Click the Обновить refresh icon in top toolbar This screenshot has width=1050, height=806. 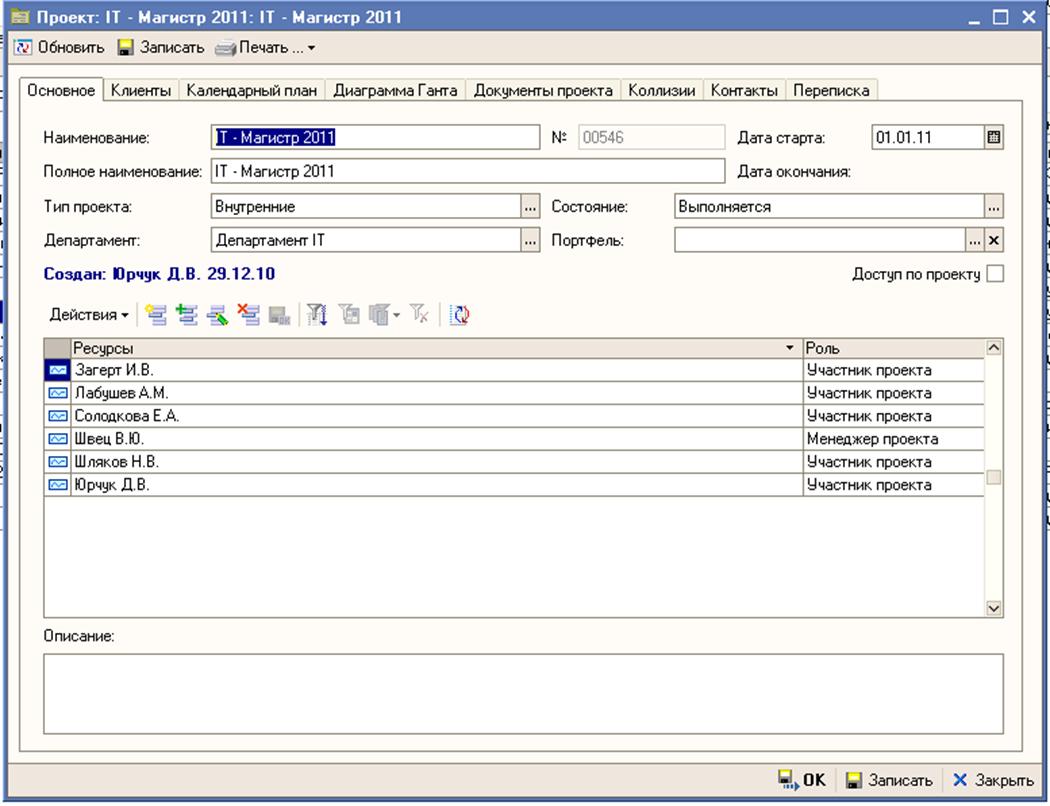click(23, 48)
